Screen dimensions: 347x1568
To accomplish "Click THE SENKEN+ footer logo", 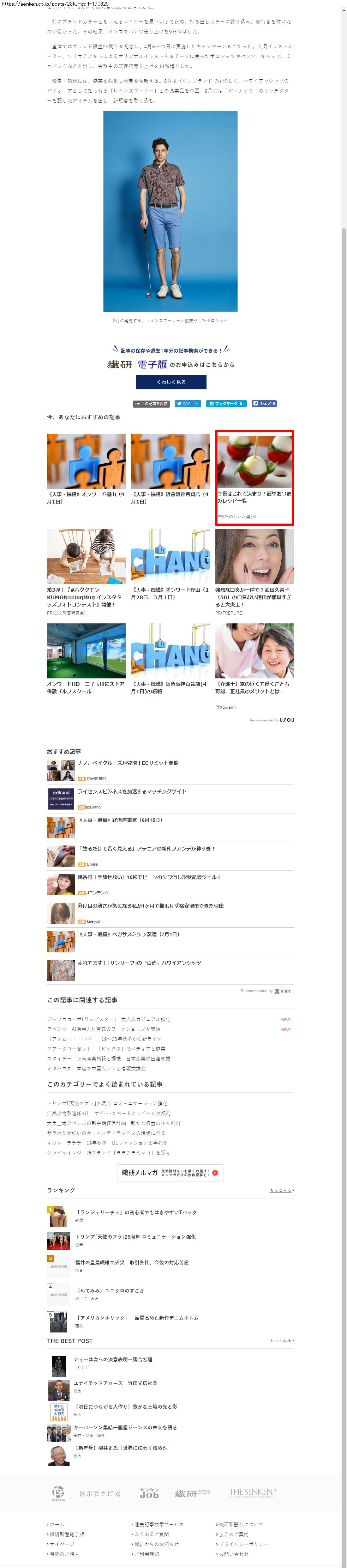I will (x=252, y=1493).
